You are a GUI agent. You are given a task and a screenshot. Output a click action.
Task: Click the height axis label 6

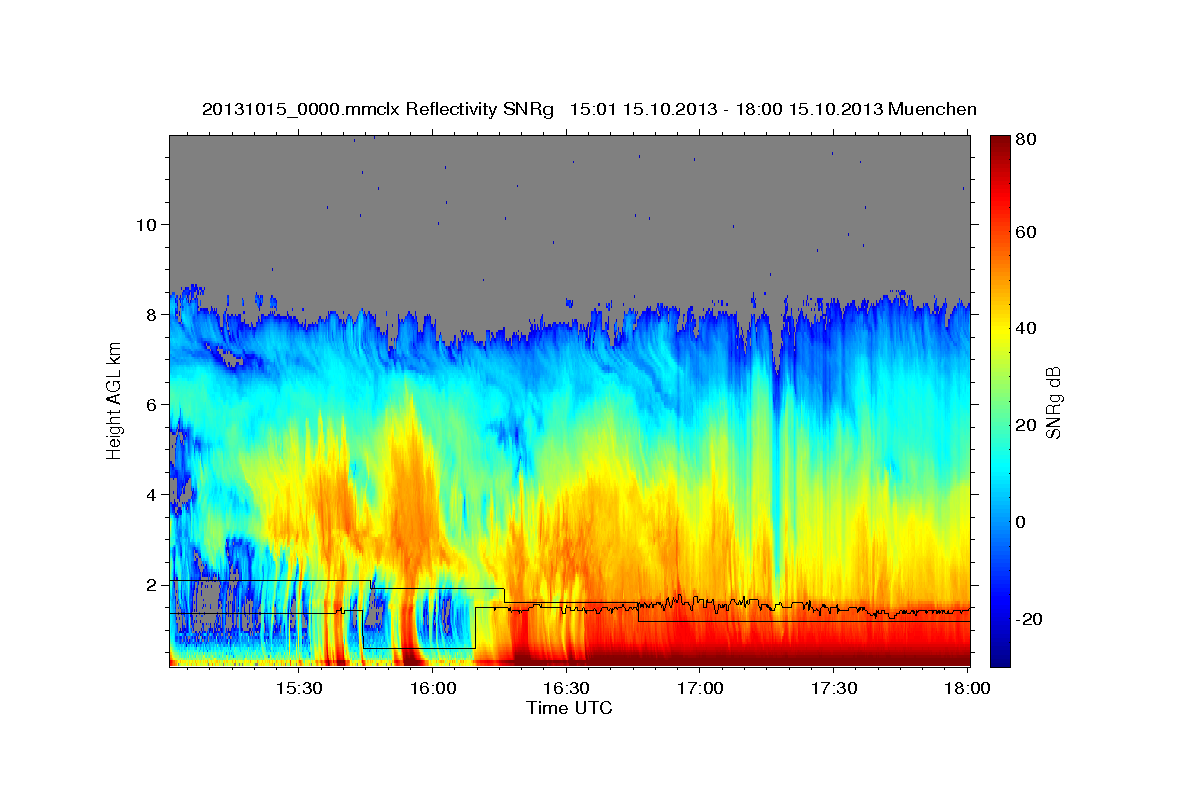pyautogui.click(x=150, y=404)
